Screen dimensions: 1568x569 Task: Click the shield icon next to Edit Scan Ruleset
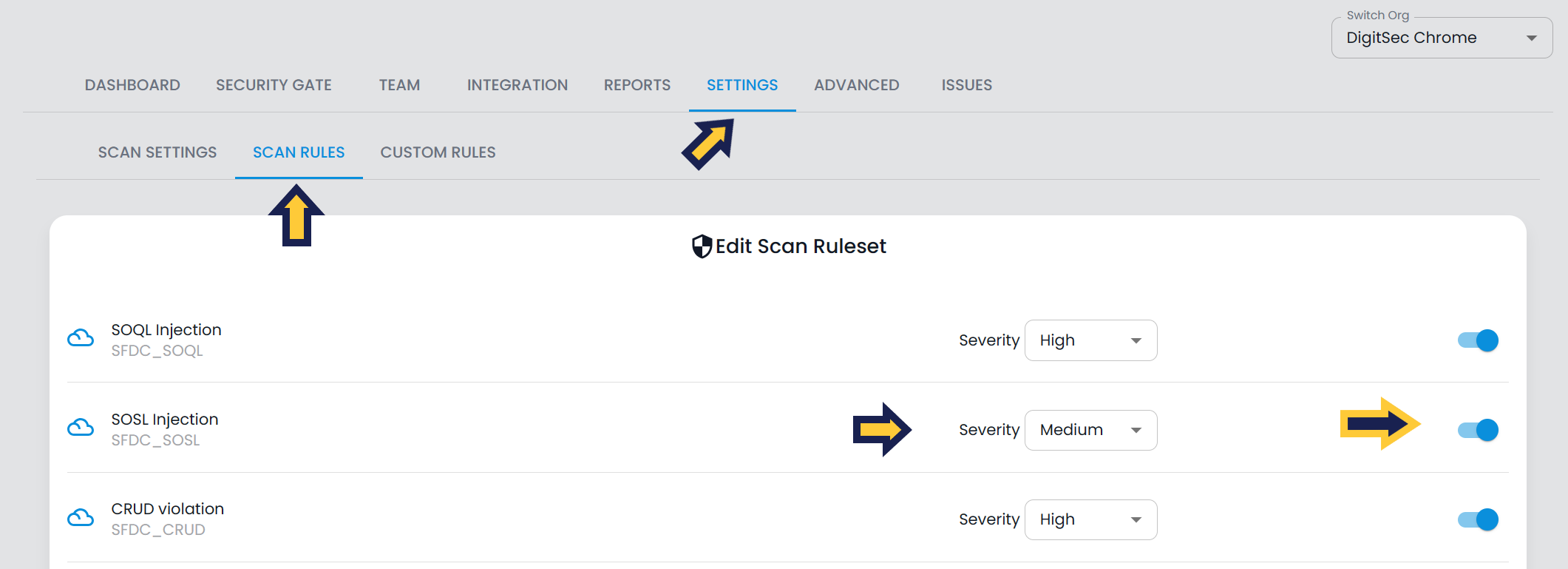[x=702, y=246]
